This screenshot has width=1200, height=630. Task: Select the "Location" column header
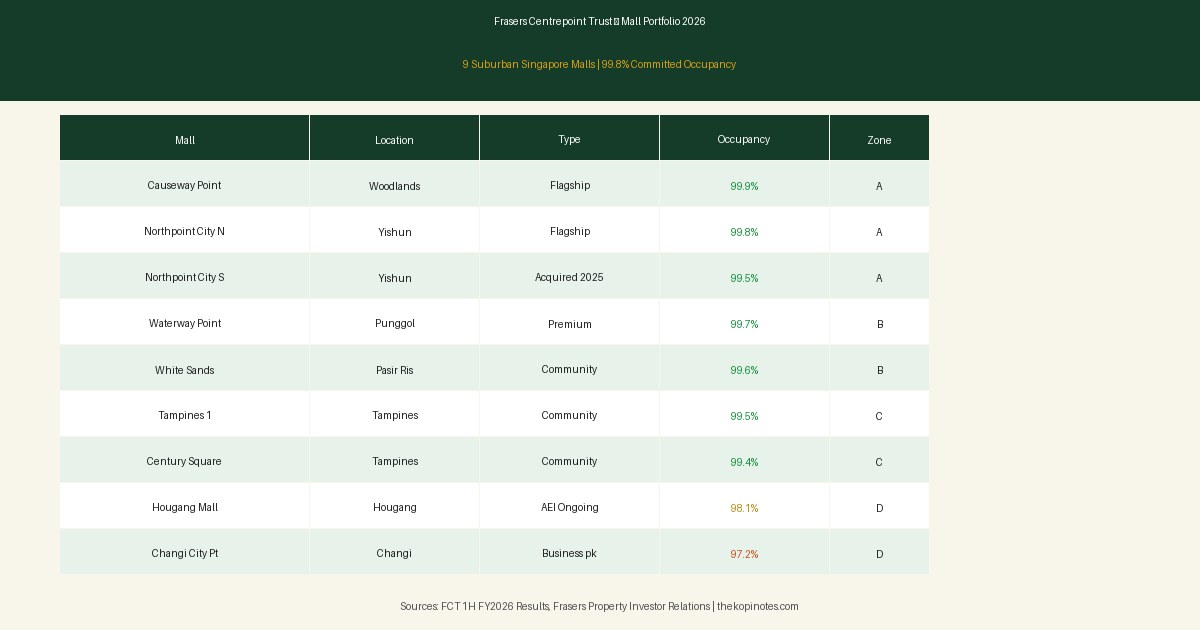(394, 140)
